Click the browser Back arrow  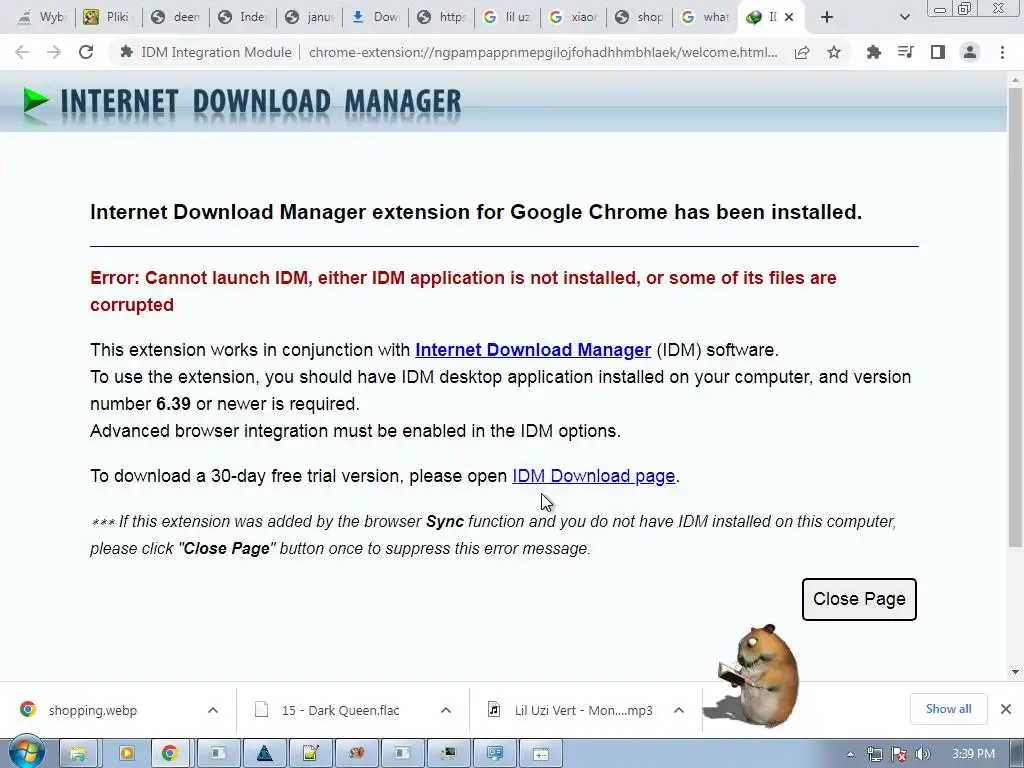(22, 52)
